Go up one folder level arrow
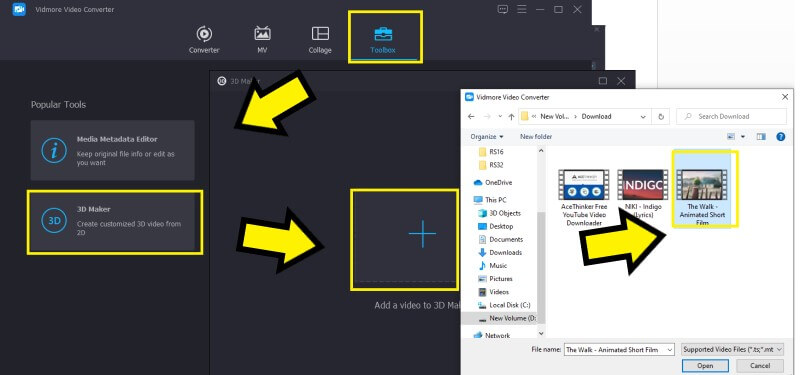This screenshot has width=800, height=375. point(511,116)
